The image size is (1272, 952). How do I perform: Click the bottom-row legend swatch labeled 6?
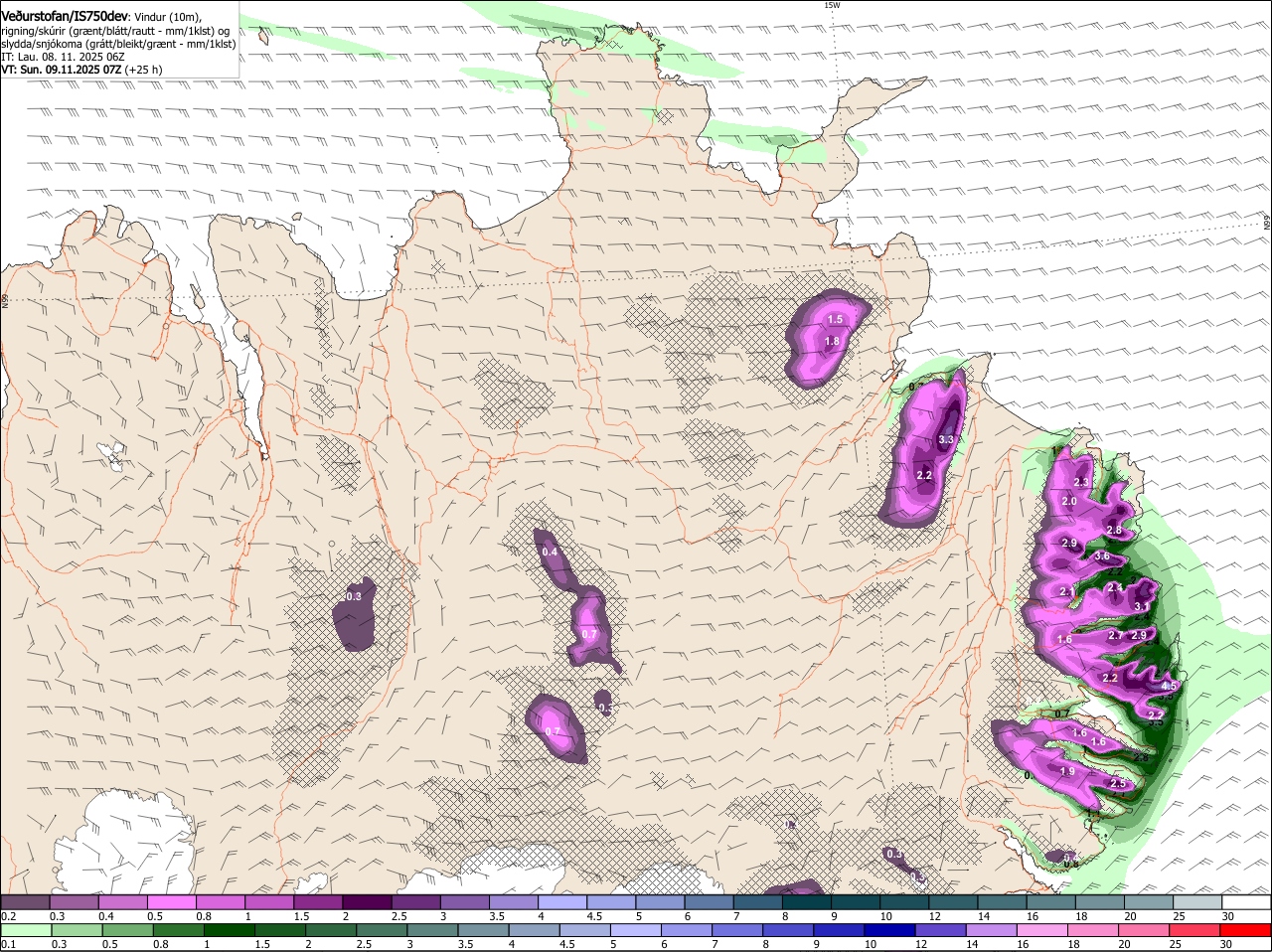[689, 931]
